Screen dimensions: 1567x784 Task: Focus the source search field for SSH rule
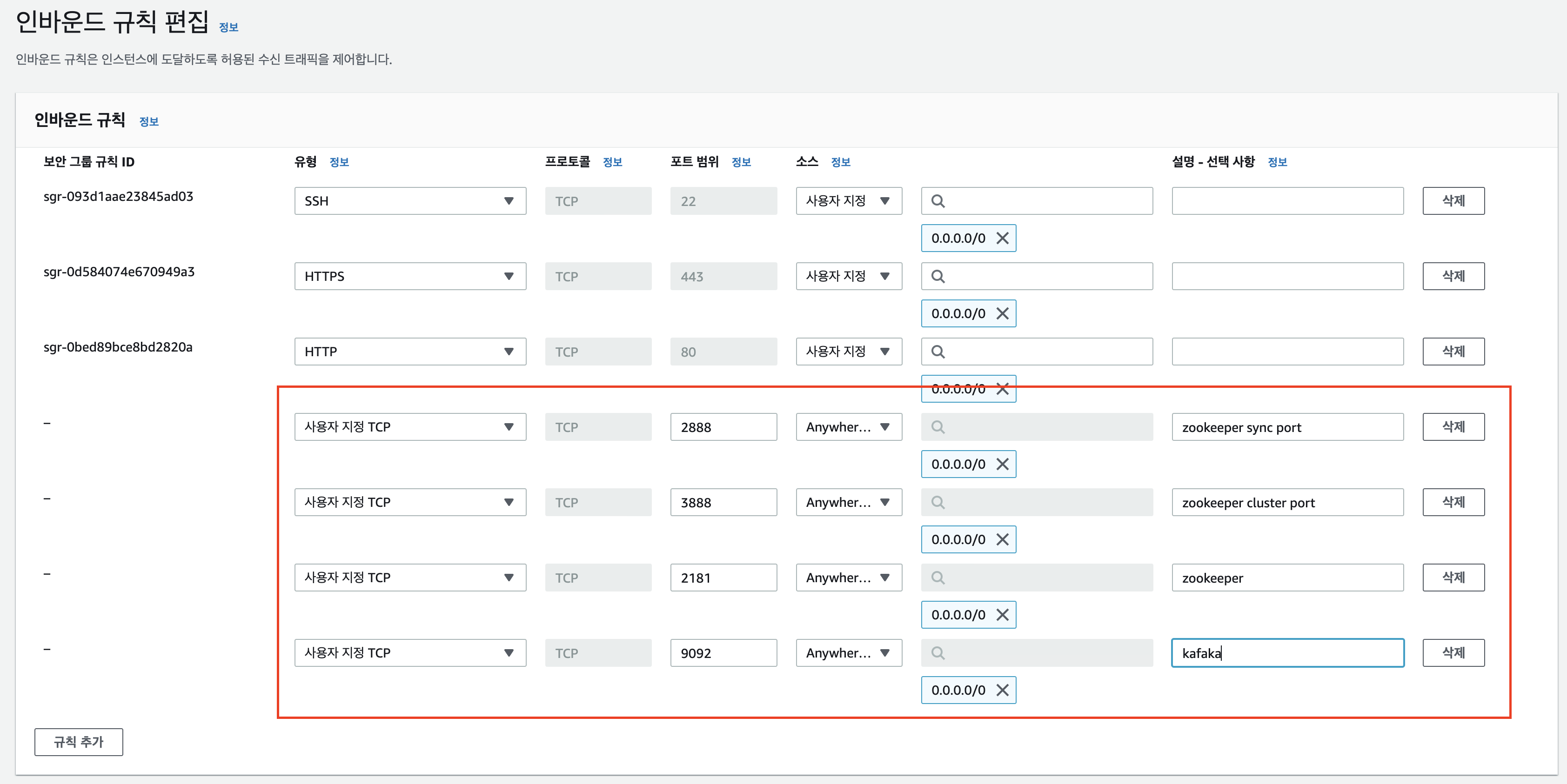pos(1037,201)
